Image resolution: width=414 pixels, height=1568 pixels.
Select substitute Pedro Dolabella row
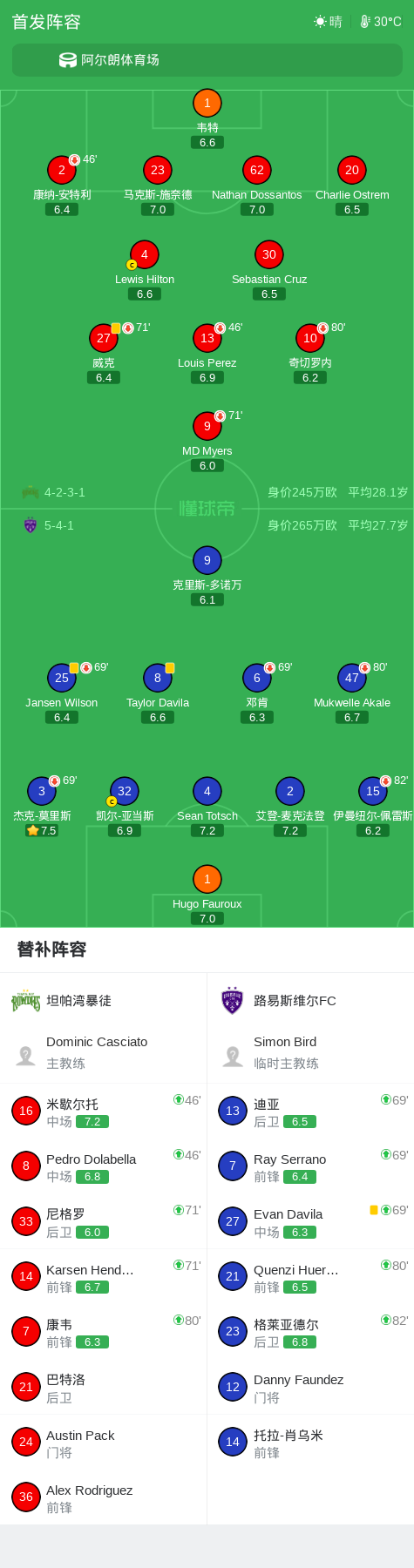pos(104,1166)
